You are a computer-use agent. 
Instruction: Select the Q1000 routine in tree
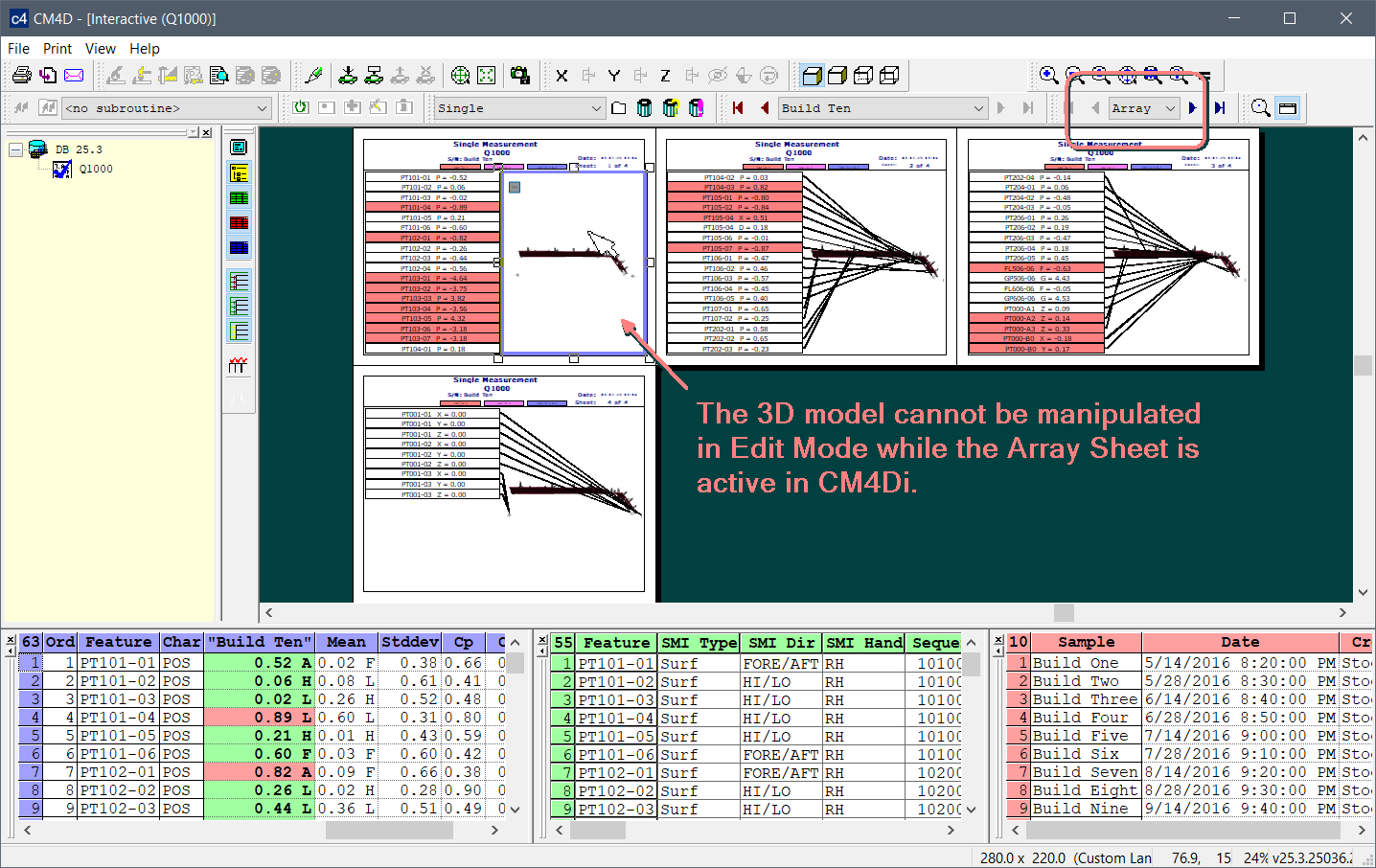pyautogui.click(x=95, y=170)
